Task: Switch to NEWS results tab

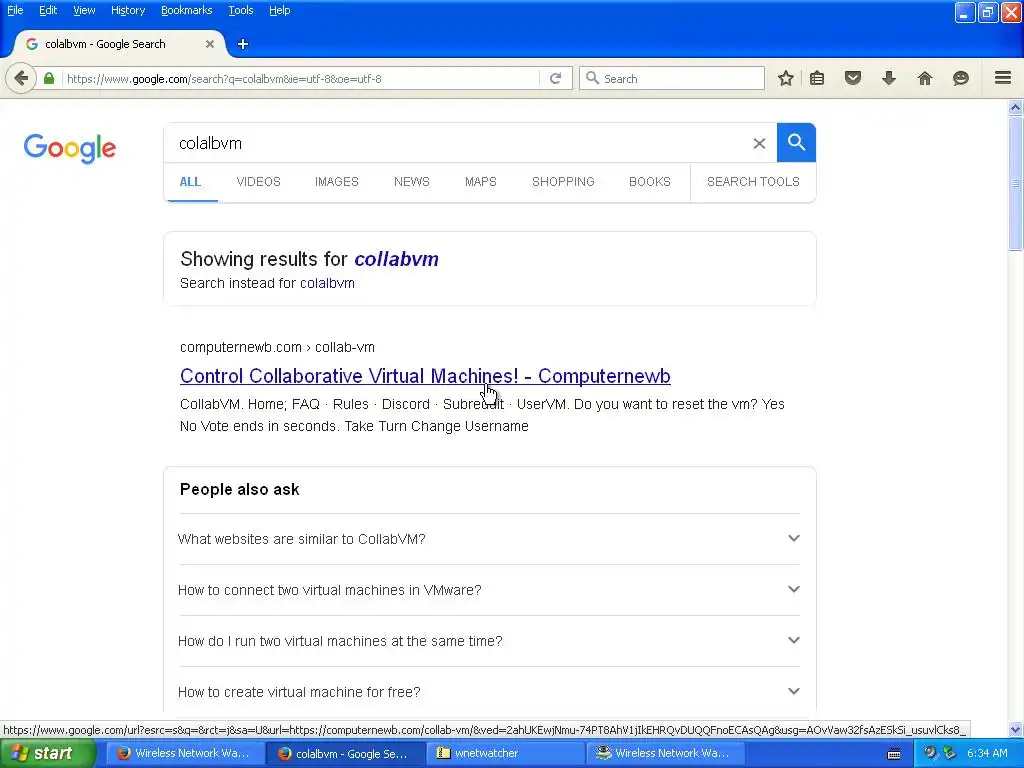Action: pyautogui.click(x=411, y=182)
